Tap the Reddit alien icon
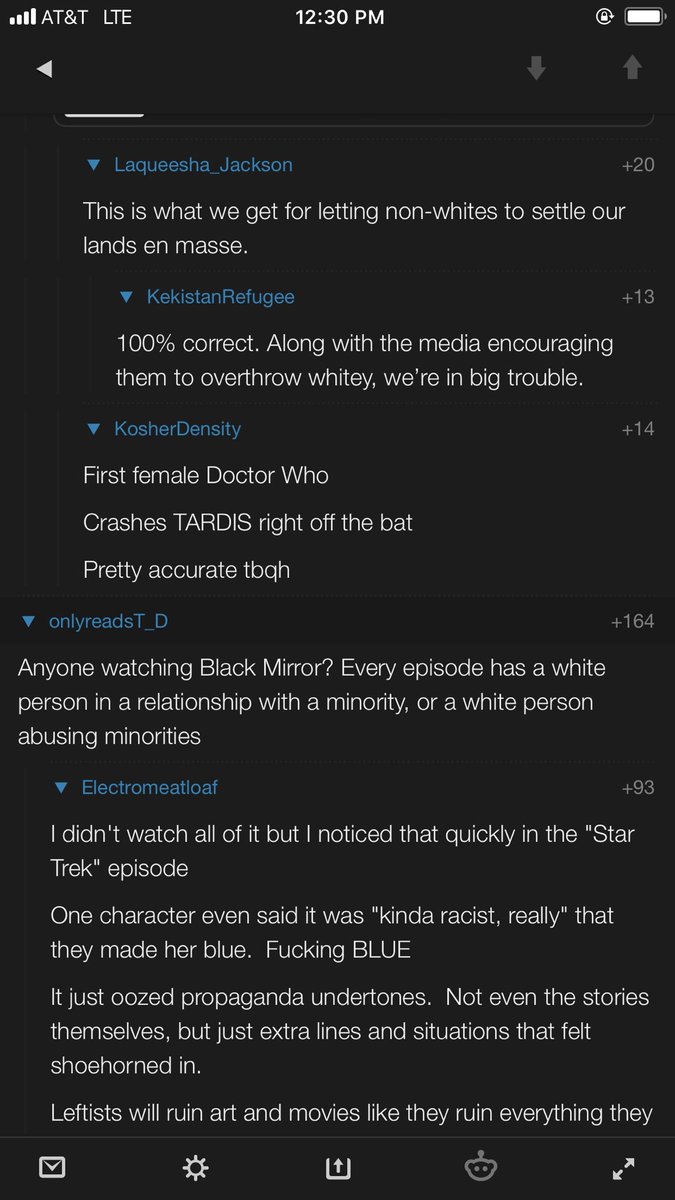 pyautogui.click(x=481, y=1167)
